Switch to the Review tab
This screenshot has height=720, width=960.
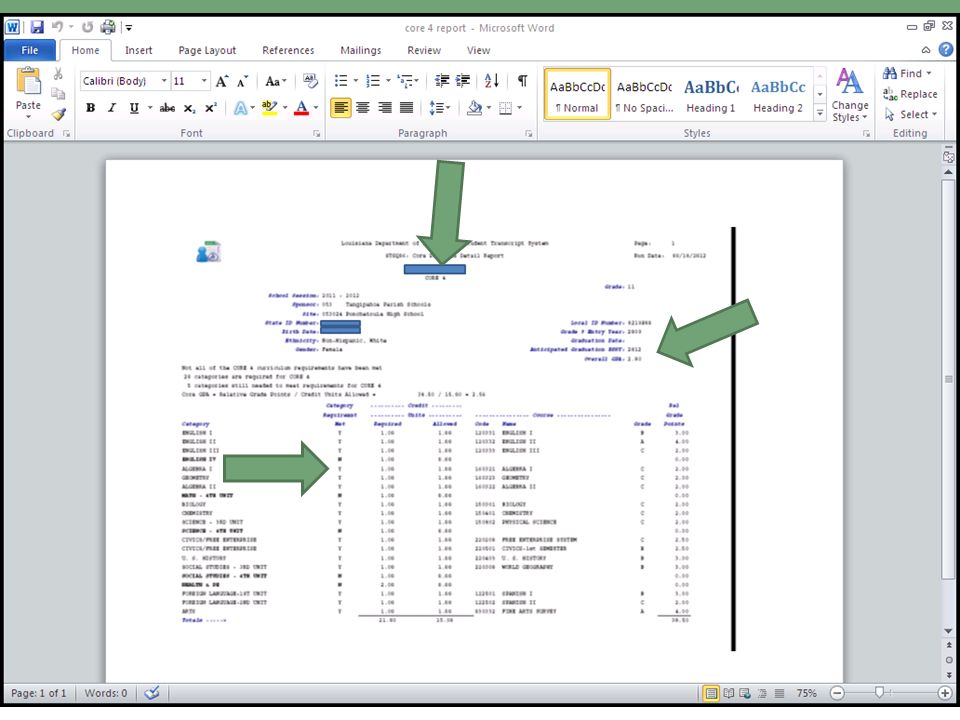(424, 50)
